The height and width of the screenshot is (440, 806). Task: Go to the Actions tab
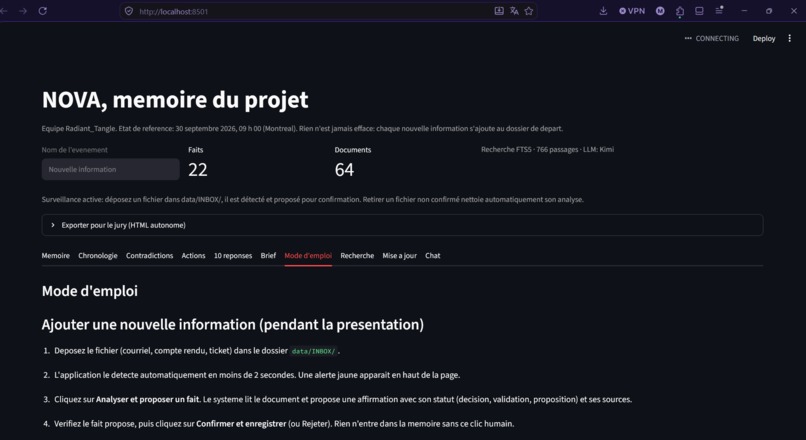193,255
